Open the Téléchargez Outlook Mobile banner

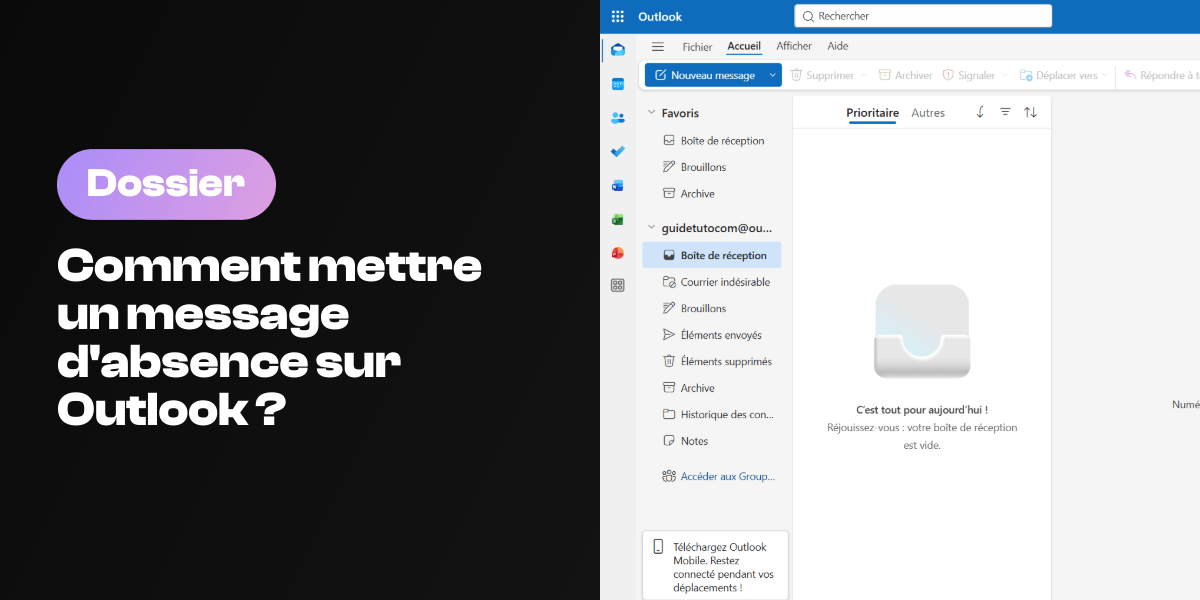(715, 567)
